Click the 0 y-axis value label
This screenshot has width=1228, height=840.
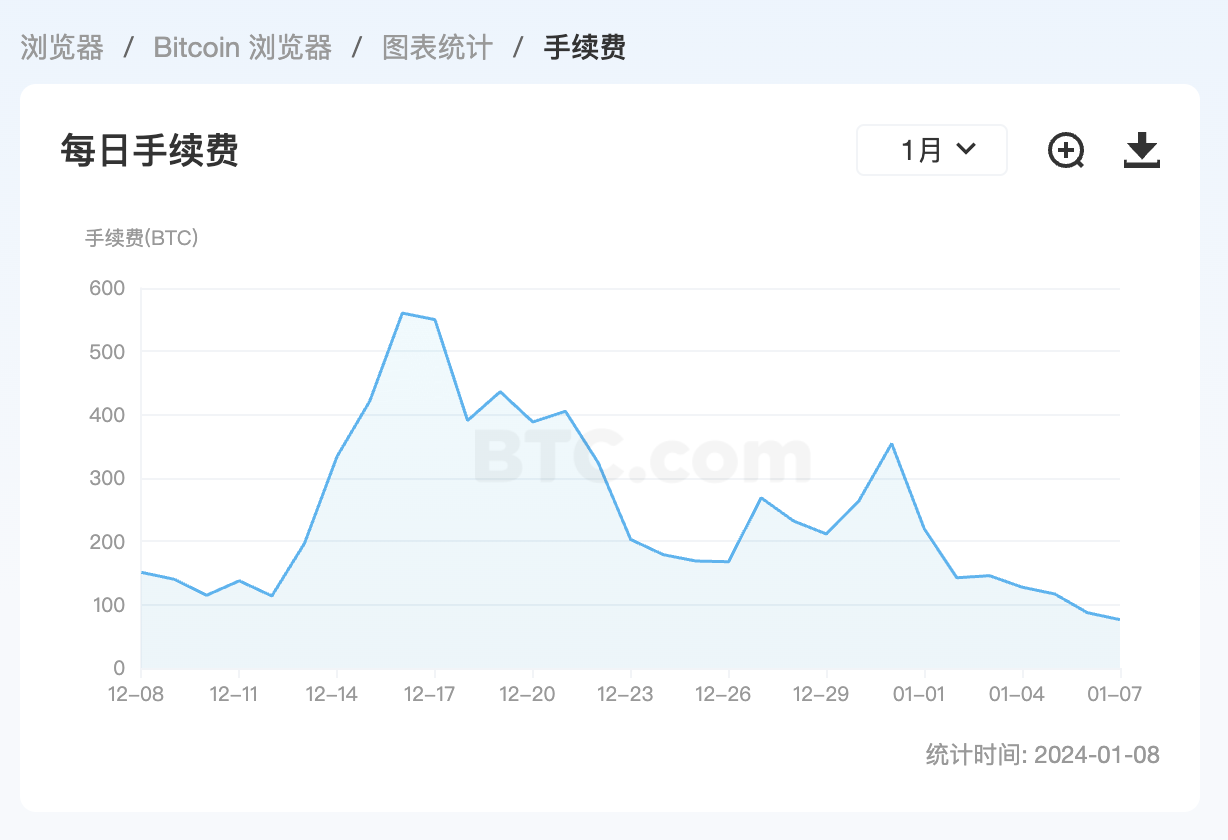[119, 668]
